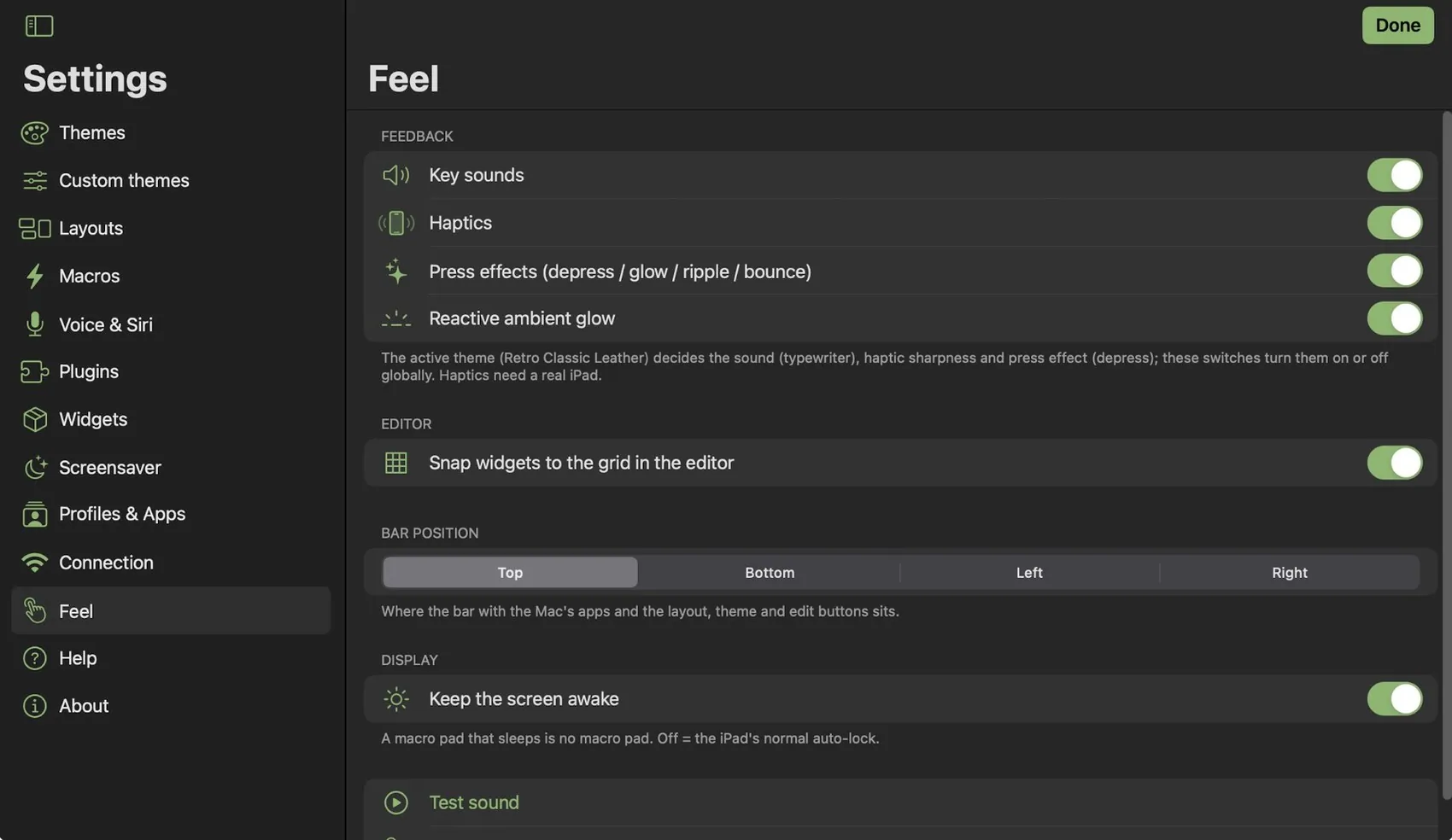Image resolution: width=1452 pixels, height=840 pixels.
Task: Click the FEEDBACK section header
Action: coord(417,137)
